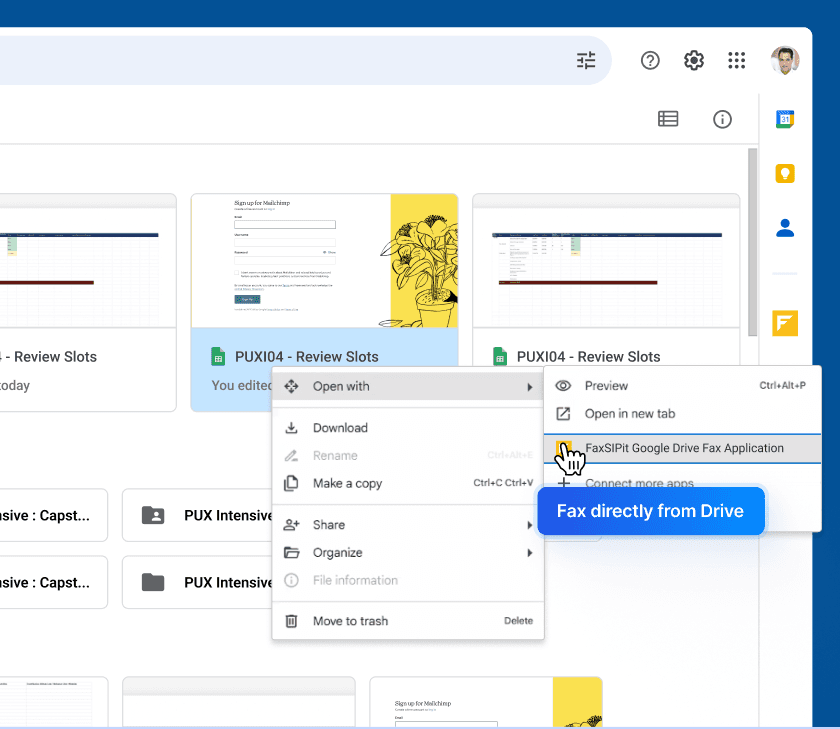Click the Fax directly from Drive button
The image size is (840, 729).
[651, 511]
